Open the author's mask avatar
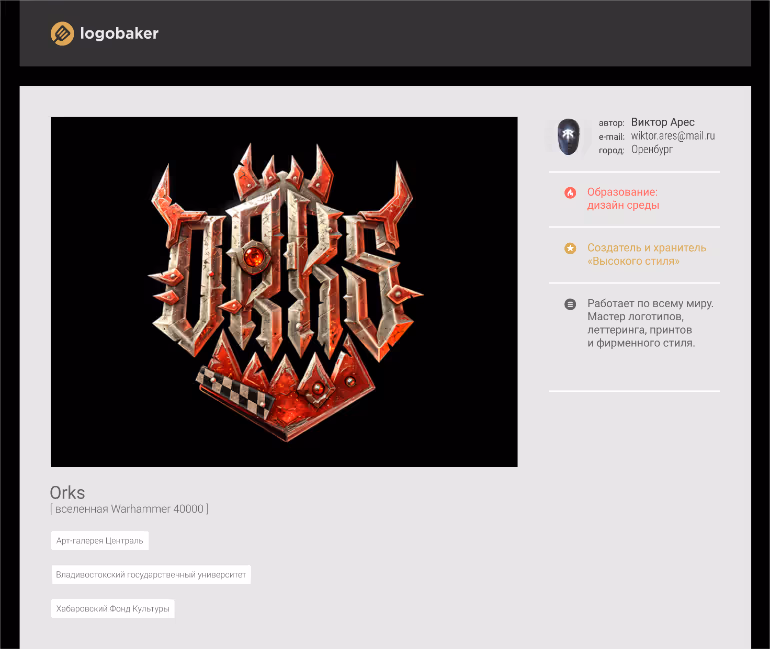The height and width of the screenshot is (649, 770). (x=569, y=136)
